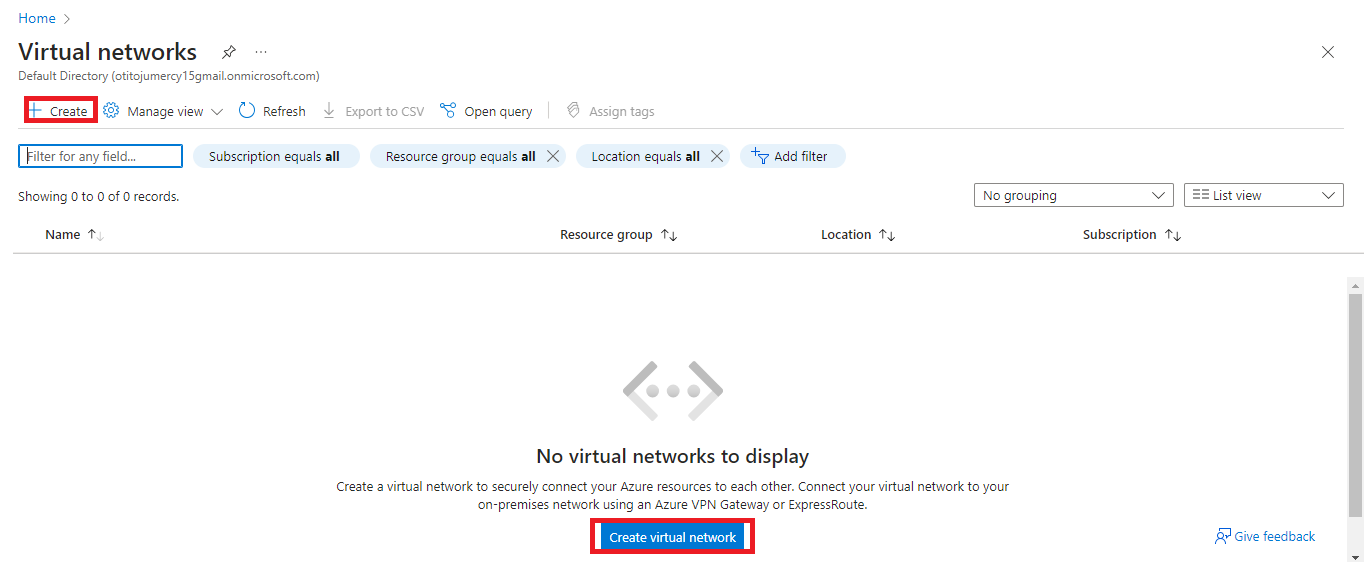
Task: Sort by Resource group column
Action: click(619, 235)
